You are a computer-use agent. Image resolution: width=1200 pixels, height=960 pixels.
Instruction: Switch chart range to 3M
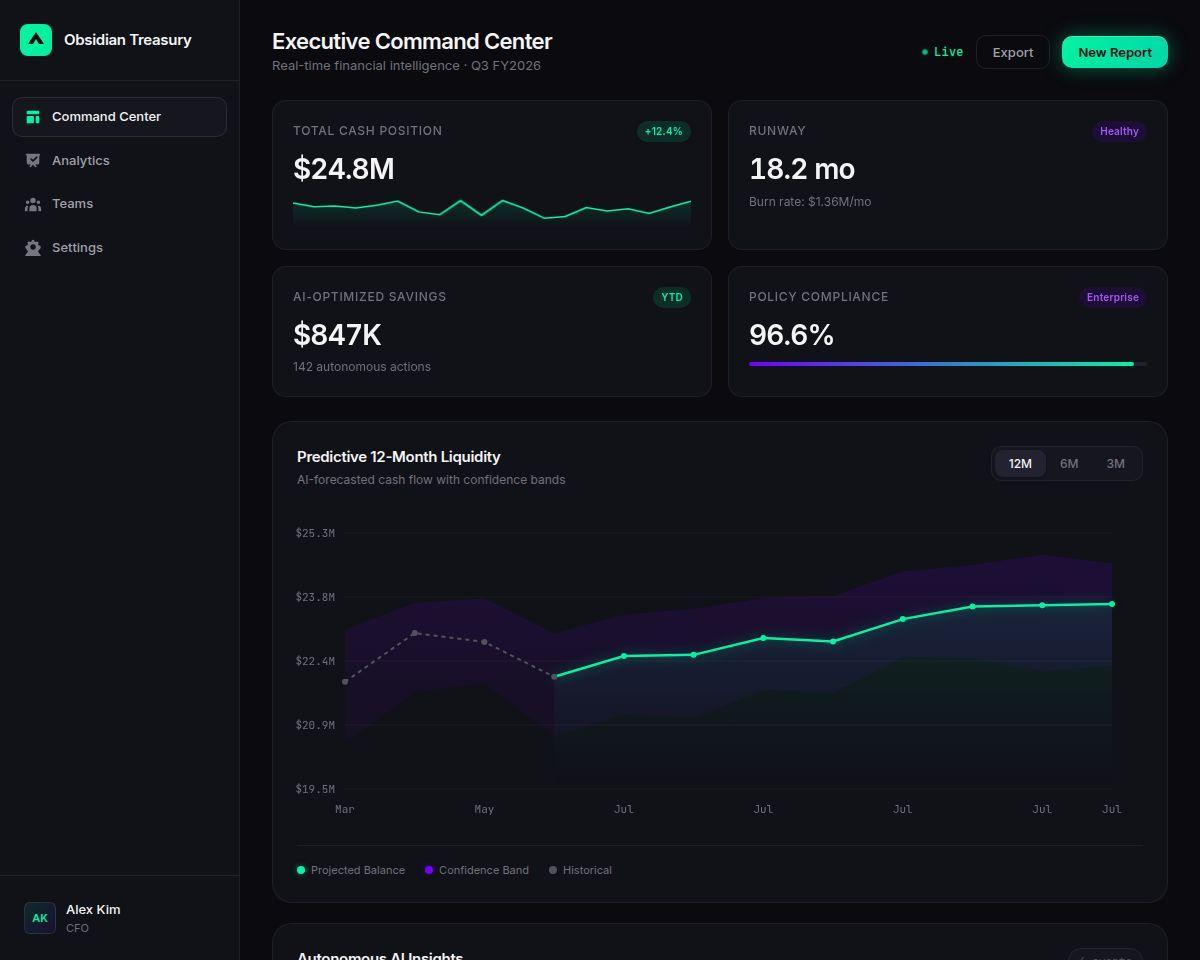tap(1115, 463)
